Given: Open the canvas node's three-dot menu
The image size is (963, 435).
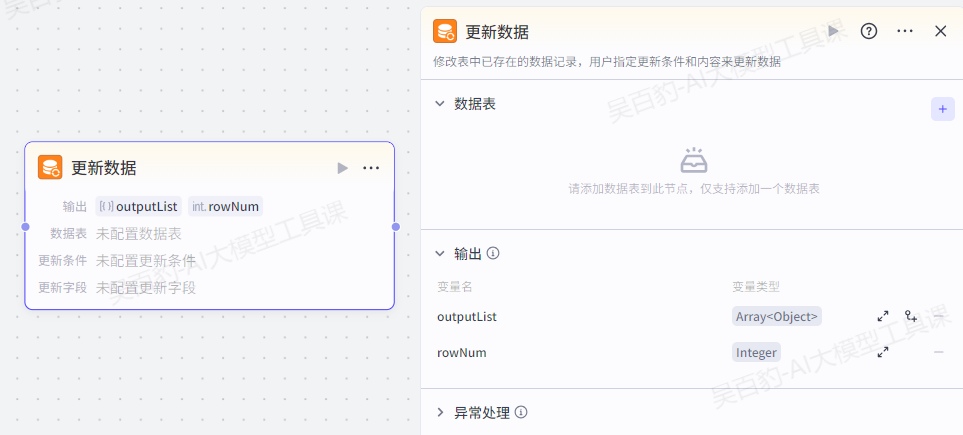Looking at the screenshot, I should [x=371, y=168].
